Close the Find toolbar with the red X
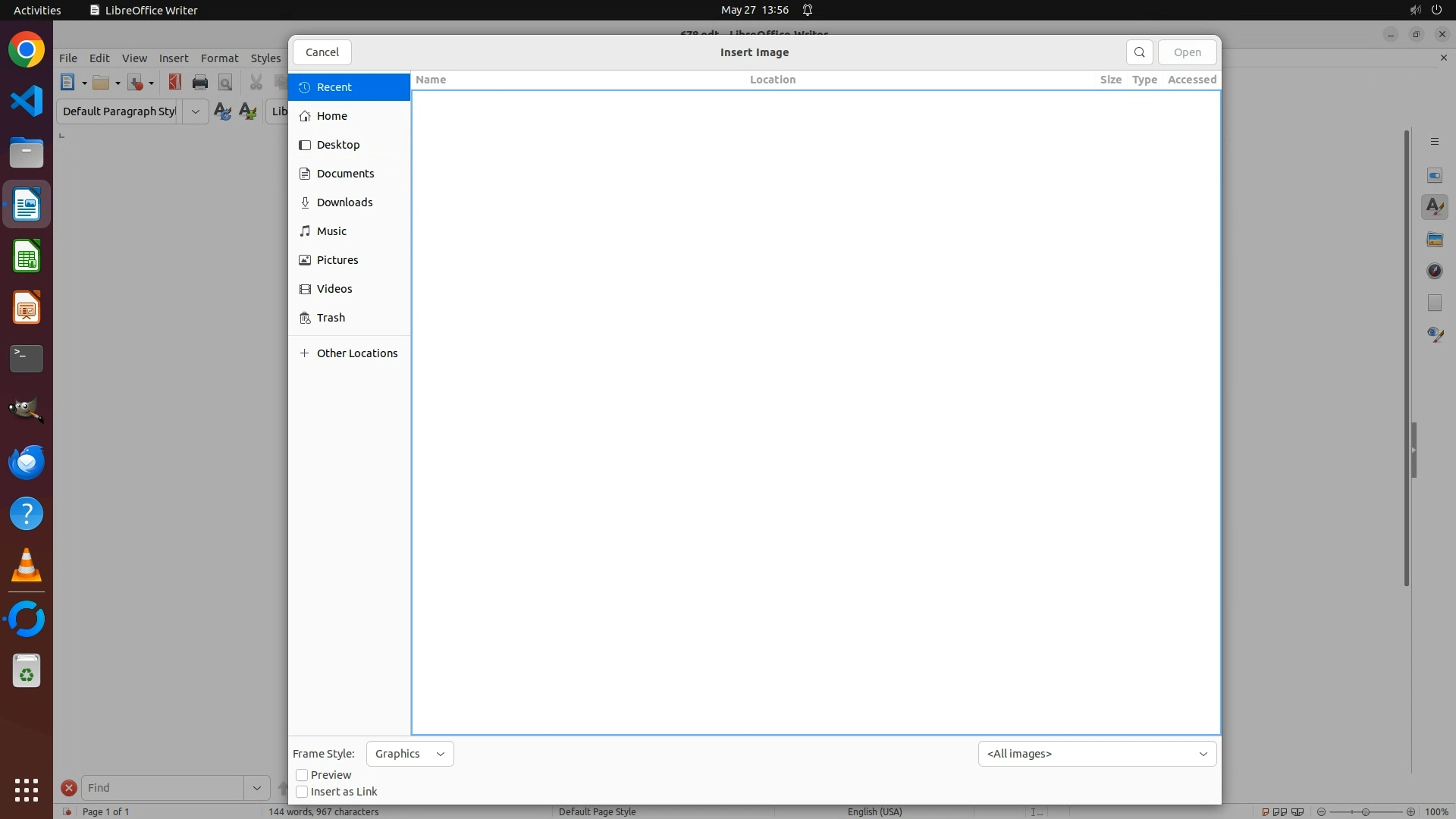 point(69,788)
